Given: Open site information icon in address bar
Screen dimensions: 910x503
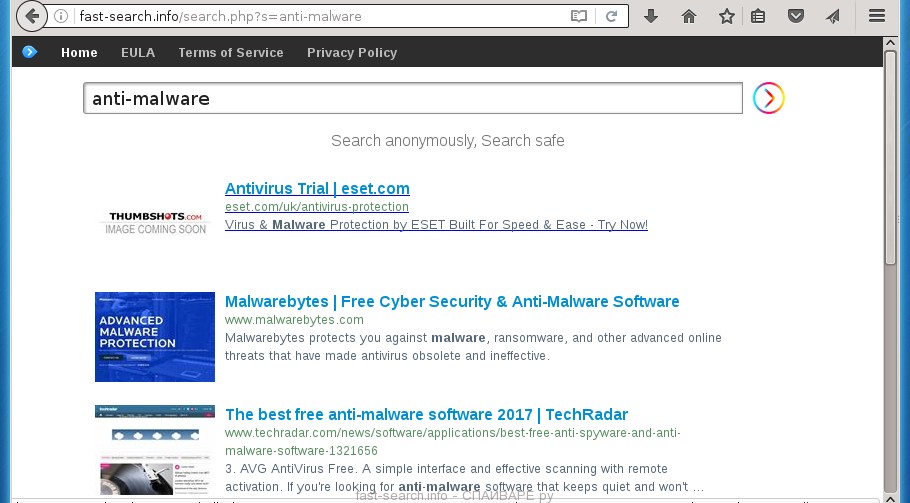Looking at the screenshot, I should [61, 16].
